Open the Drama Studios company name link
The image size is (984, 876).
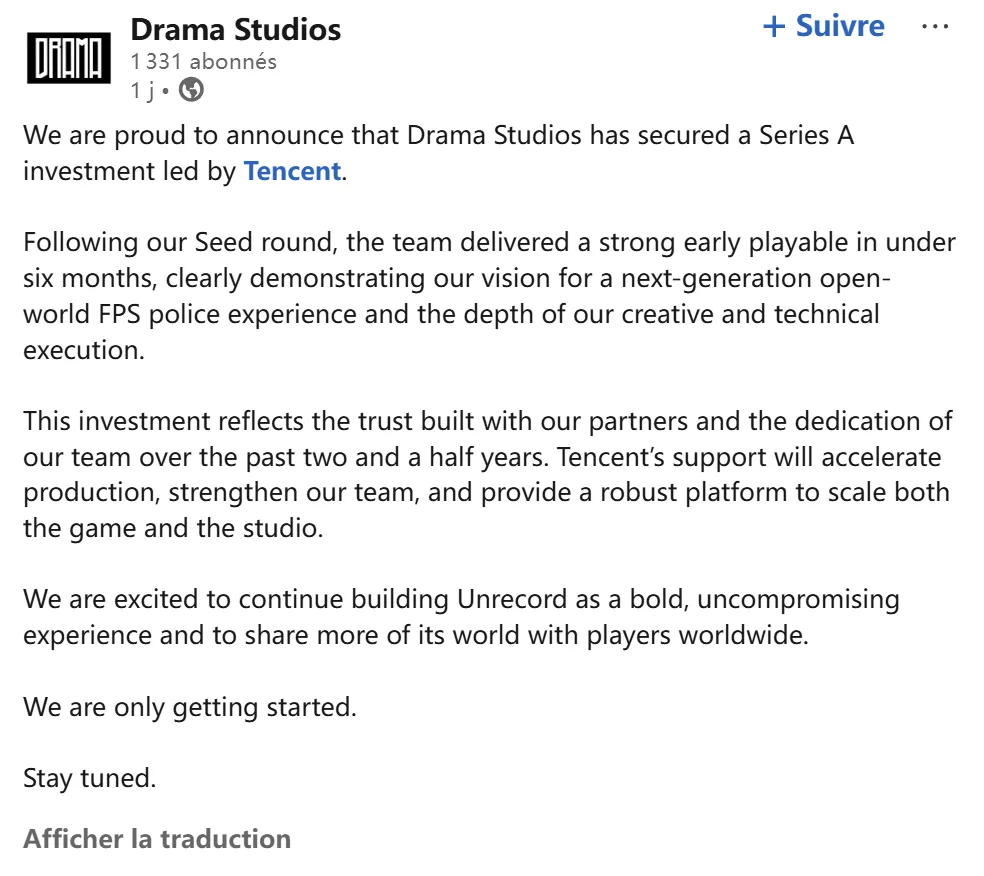click(236, 29)
